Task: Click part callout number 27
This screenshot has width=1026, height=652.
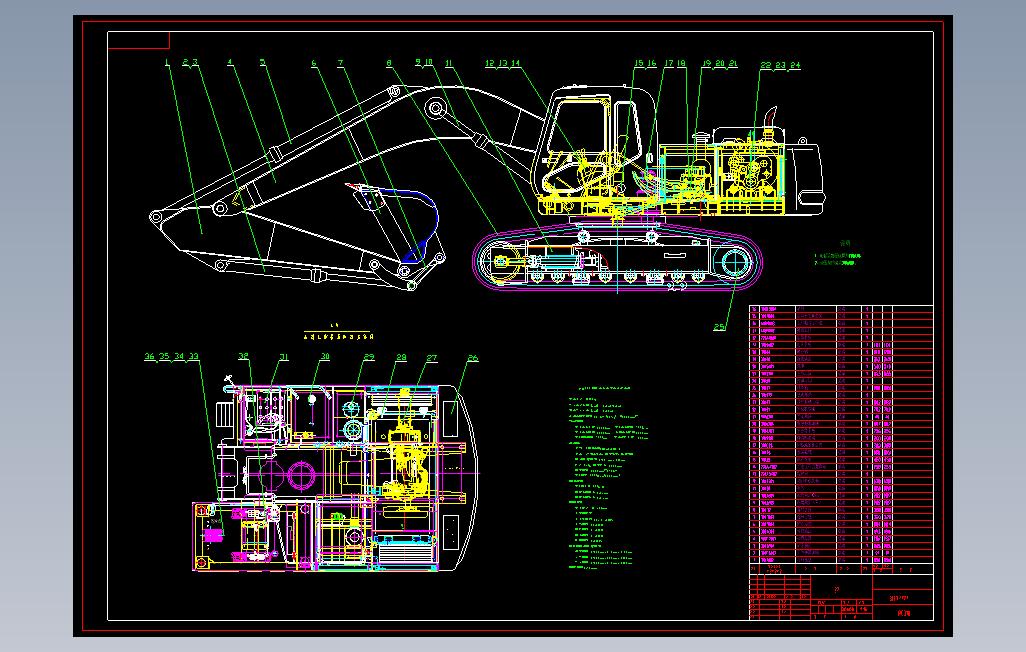Action: (432, 358)
